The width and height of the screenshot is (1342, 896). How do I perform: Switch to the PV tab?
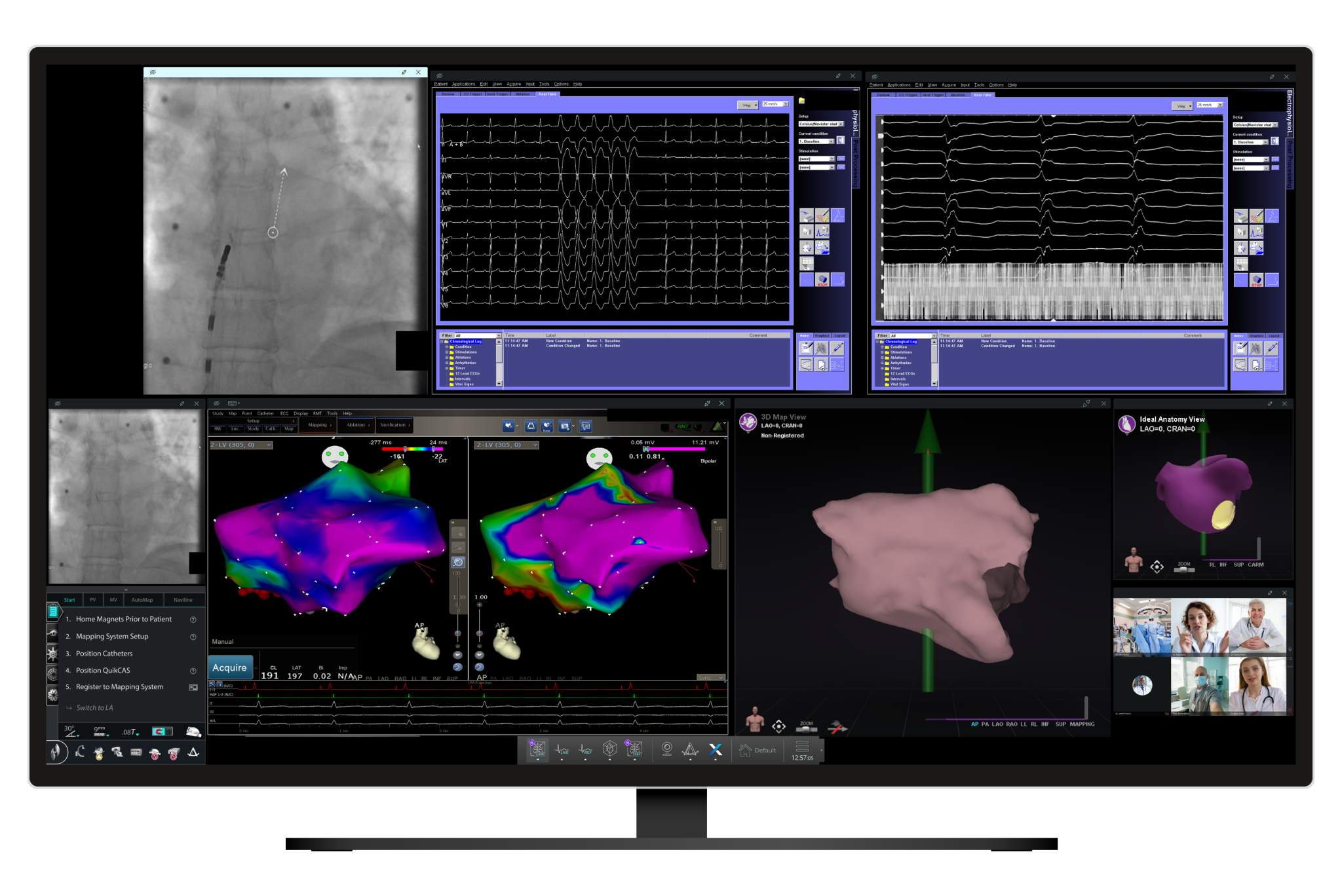pos(93,600)
